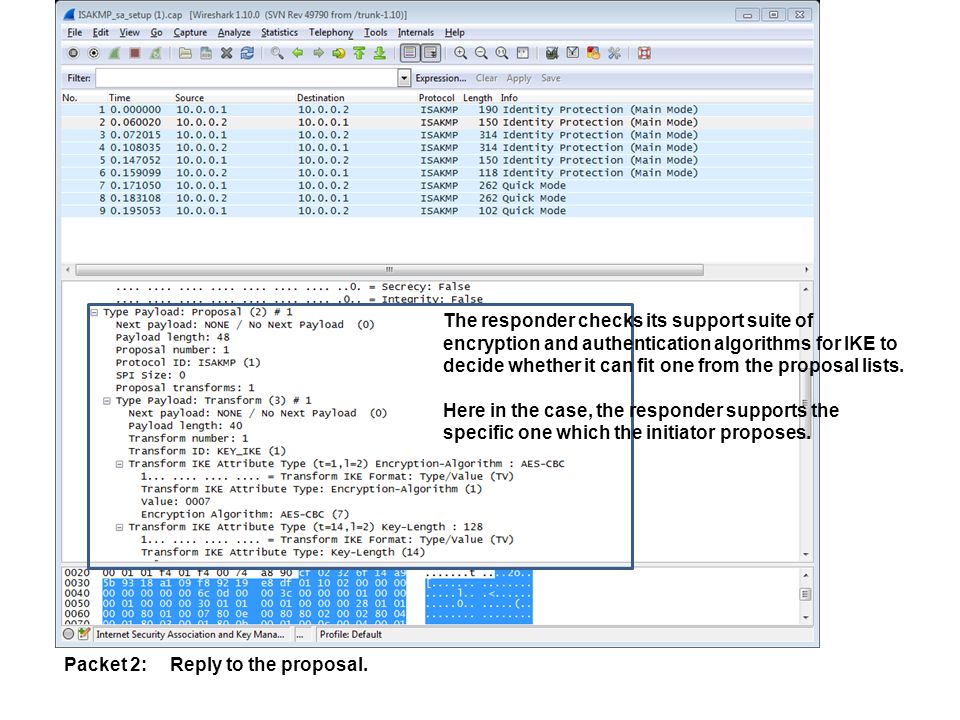Apply the display filter
Screen dimensions: 960x720
tap(519, 78)
